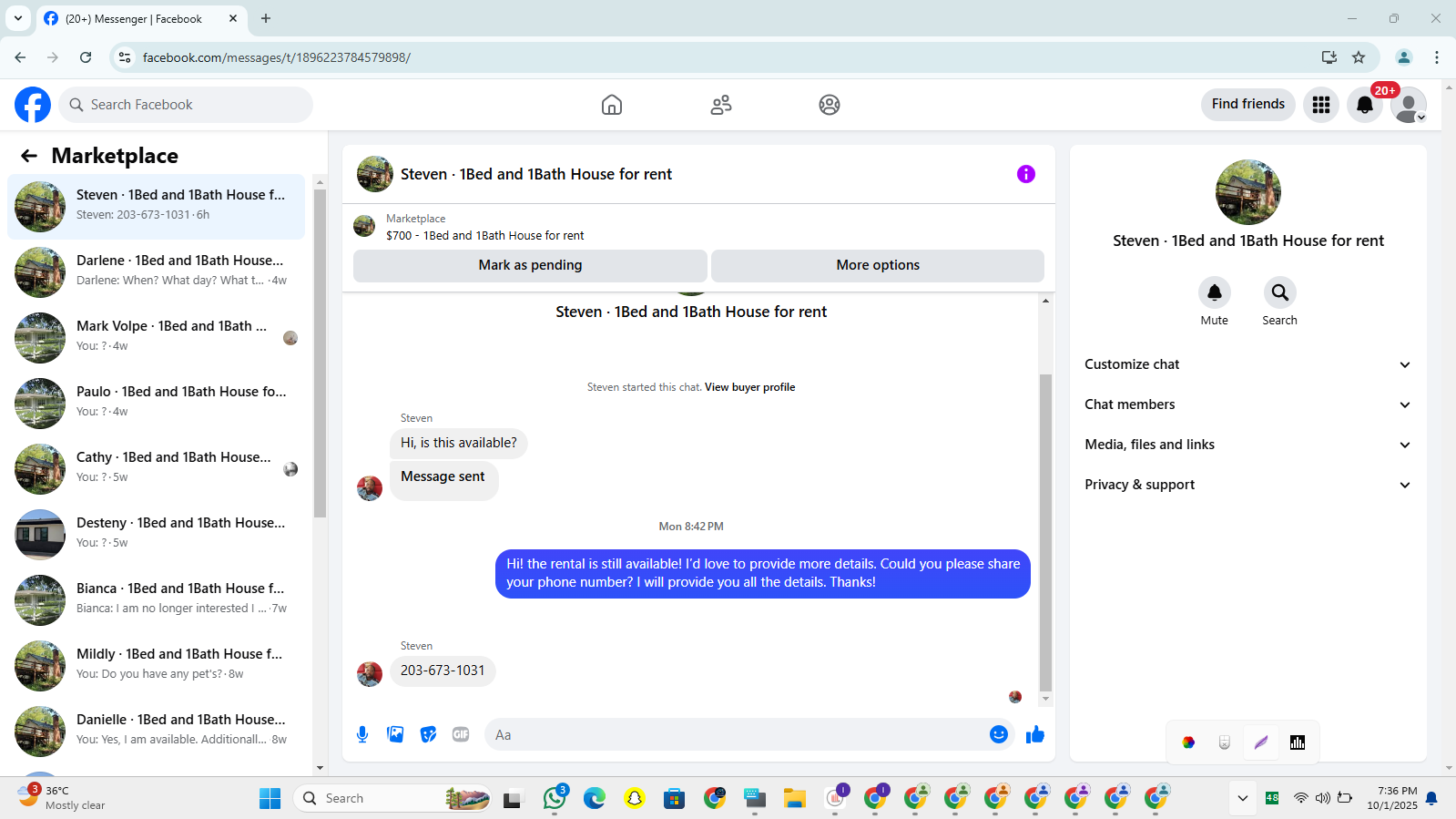Open the Chrome profile icon
The image size is (1456, 819).
(x=1404, y=57)
